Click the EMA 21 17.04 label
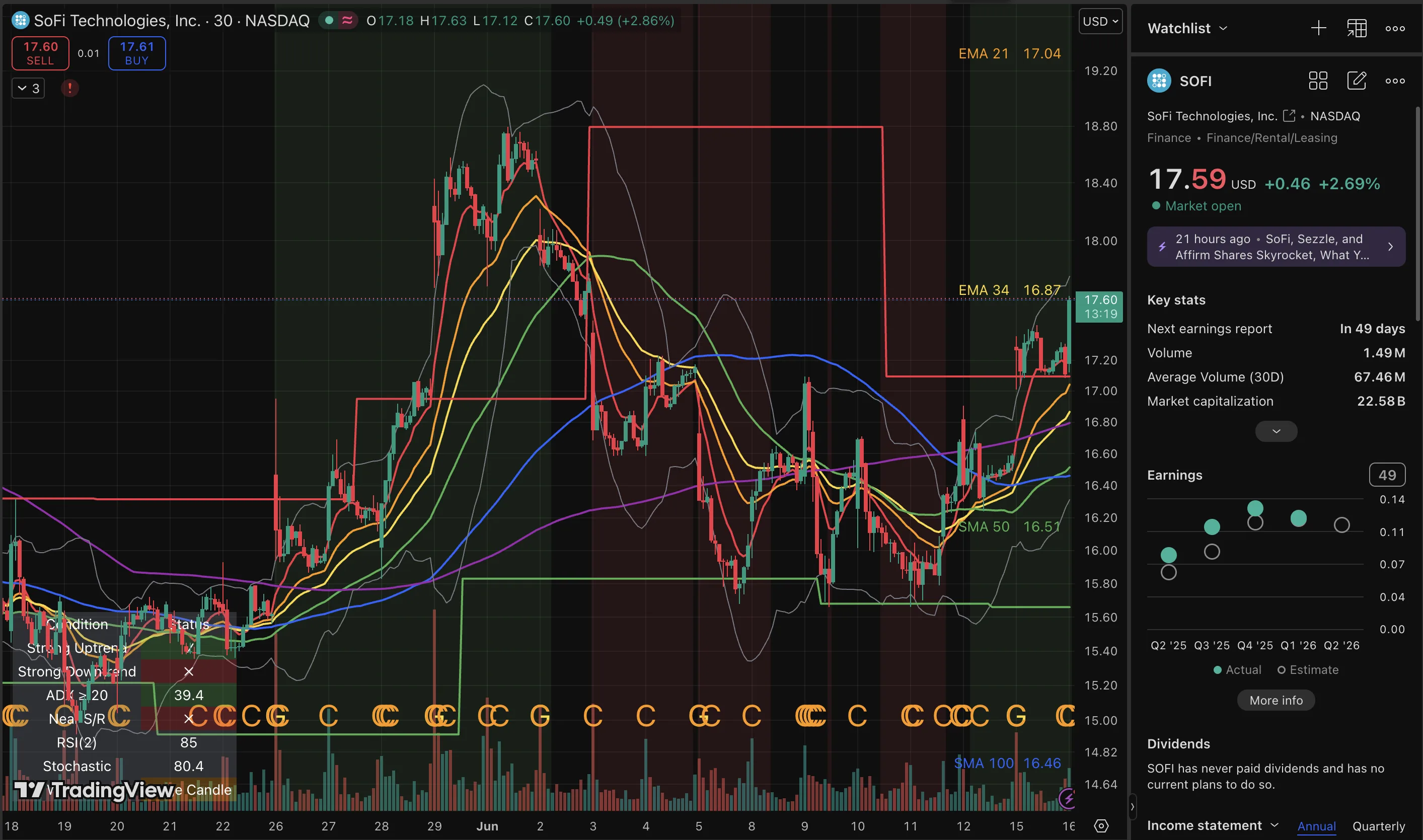Screen dimensions: 1423x840 point(1009,53)
